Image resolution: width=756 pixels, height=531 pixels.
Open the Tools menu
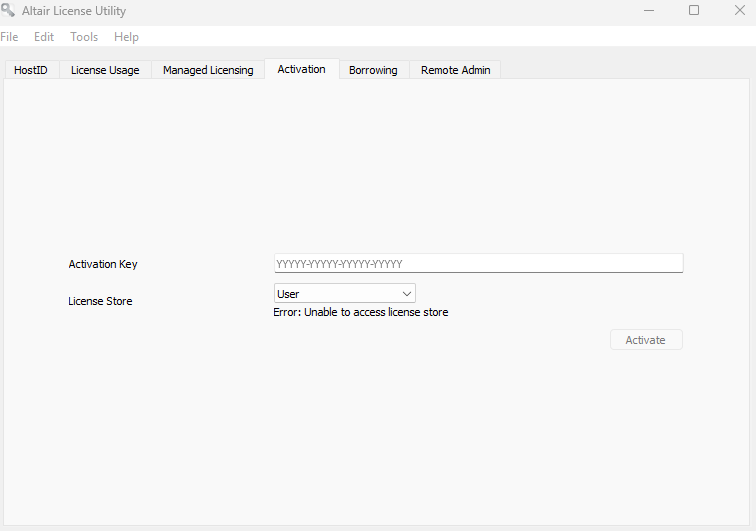click(x=84, y=37)
